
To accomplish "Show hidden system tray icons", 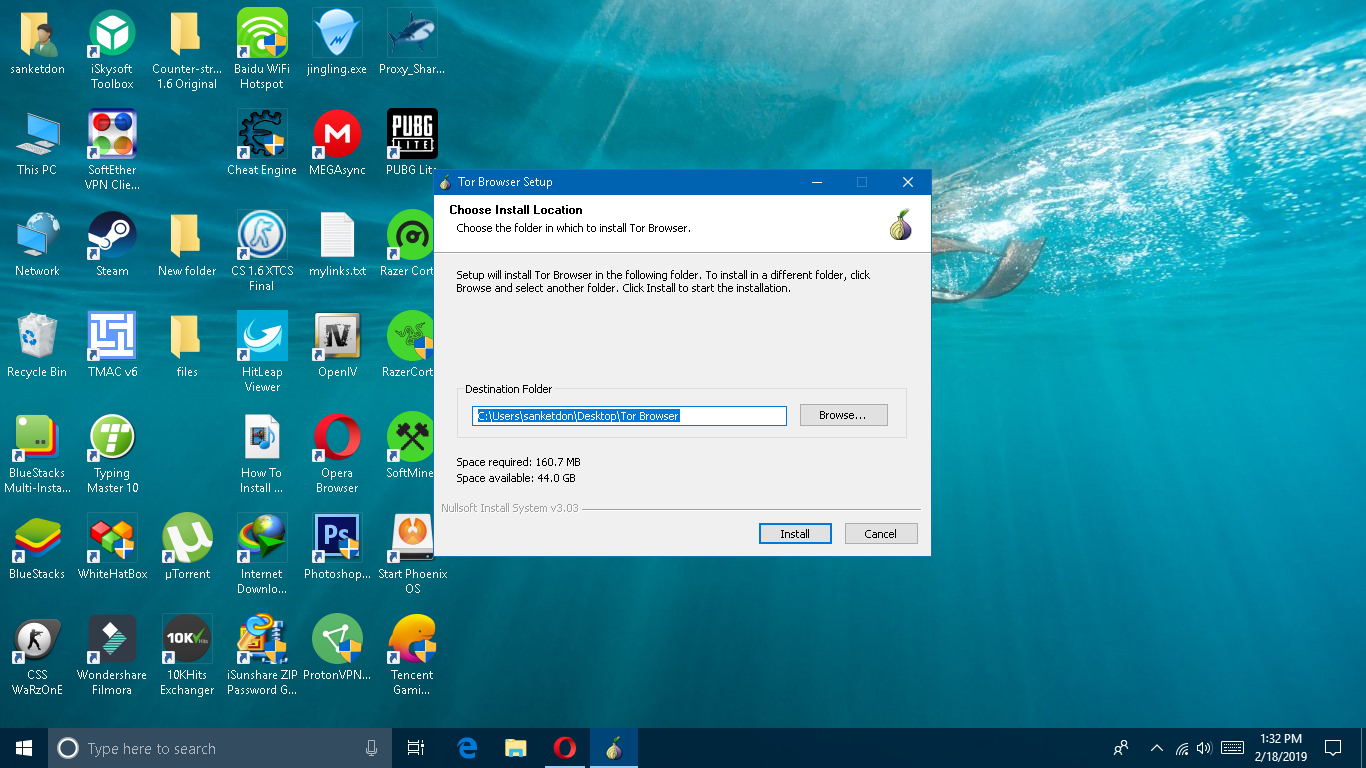I will click(1157, 748).
